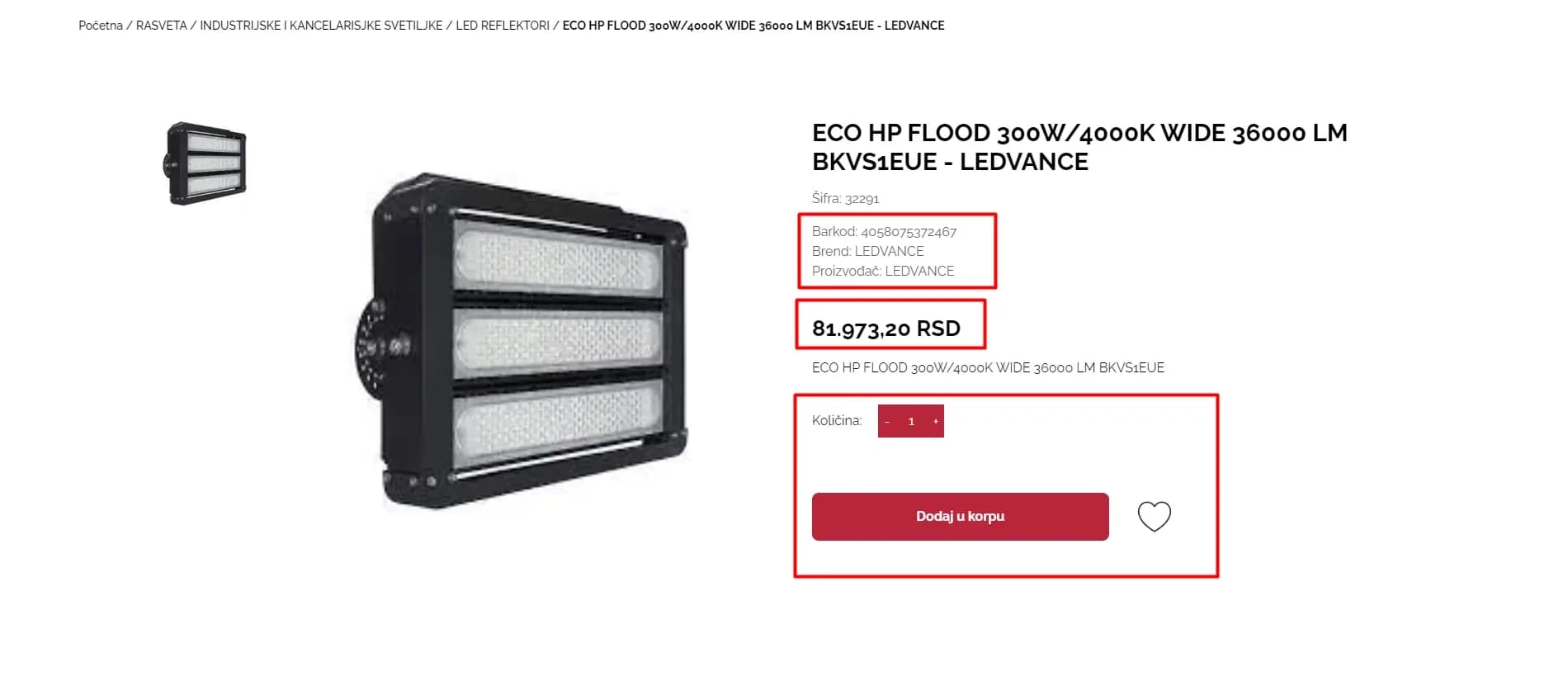This screenshot has width=1568, height=686.
Task: Click the ECO HP FLOOD product title
Action: tap(1079, 147)
